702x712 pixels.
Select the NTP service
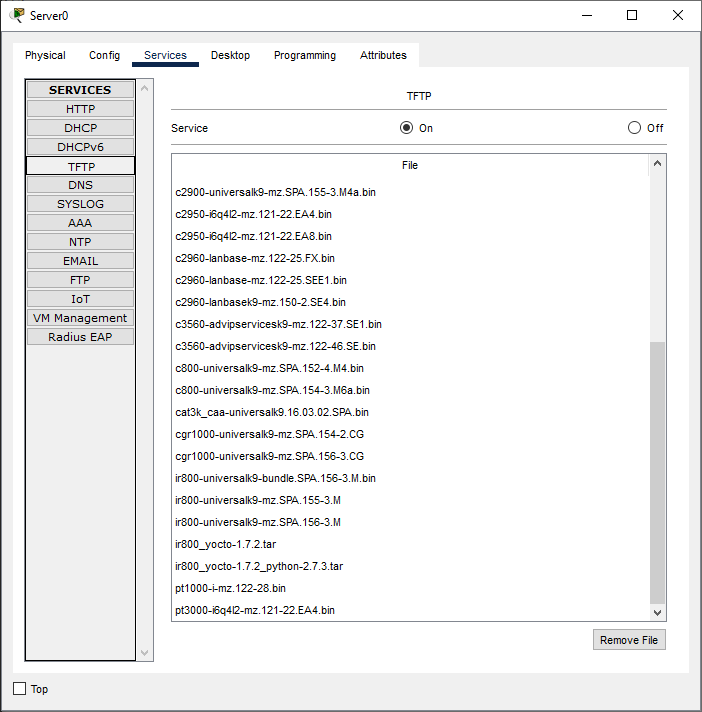(x=80, y=242)
